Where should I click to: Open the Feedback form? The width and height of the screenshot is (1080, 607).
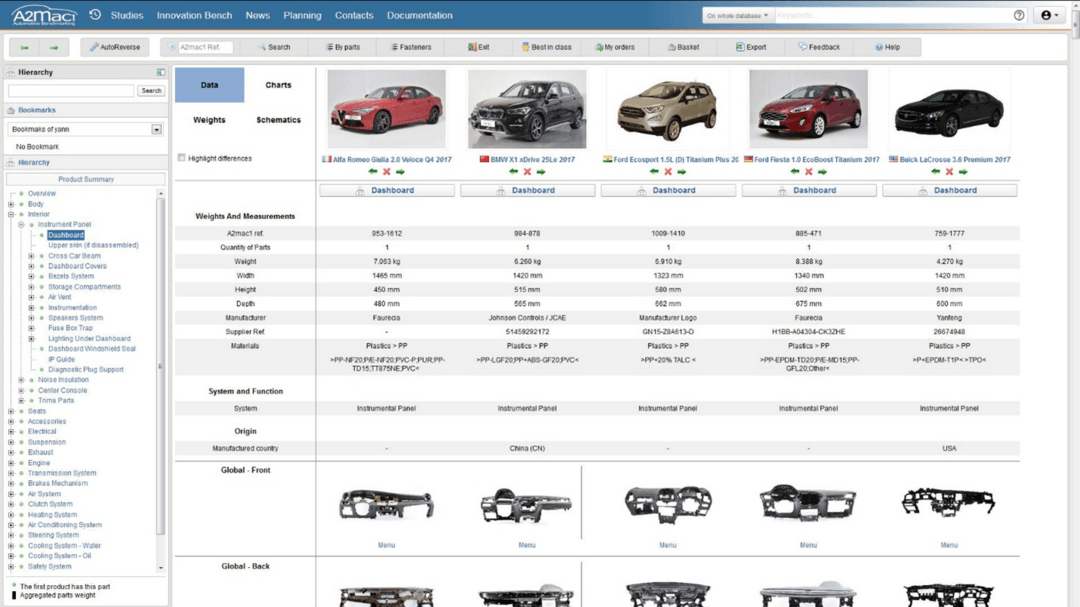pos(819,48)
